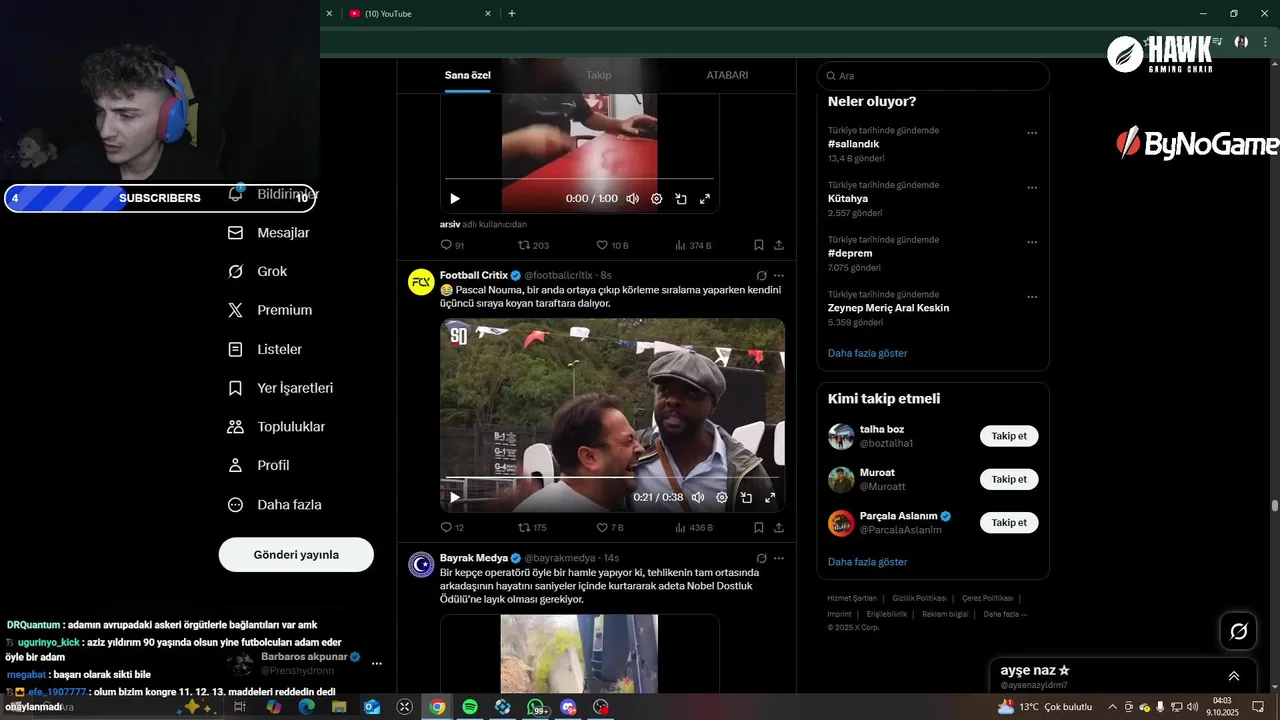This screenshot has width=1280, height=720.
Task: Mute the 0:21 / 0:38 video
Action: pyautogui.click(x=698, y=497)
